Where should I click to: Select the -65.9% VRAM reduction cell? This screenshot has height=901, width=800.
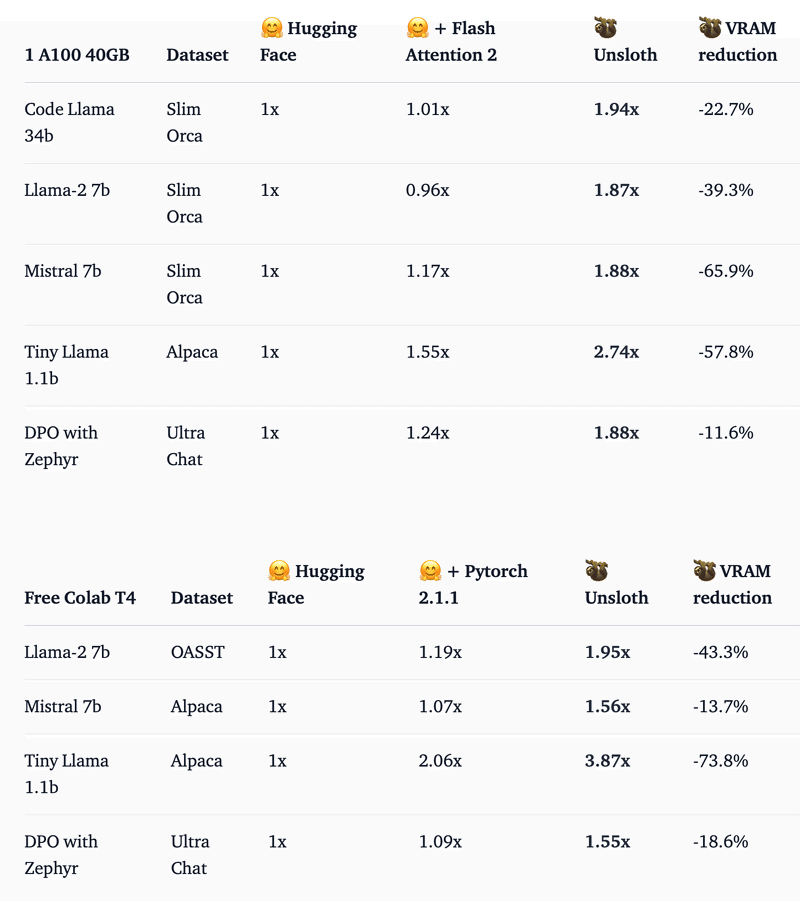click(726, 271)
